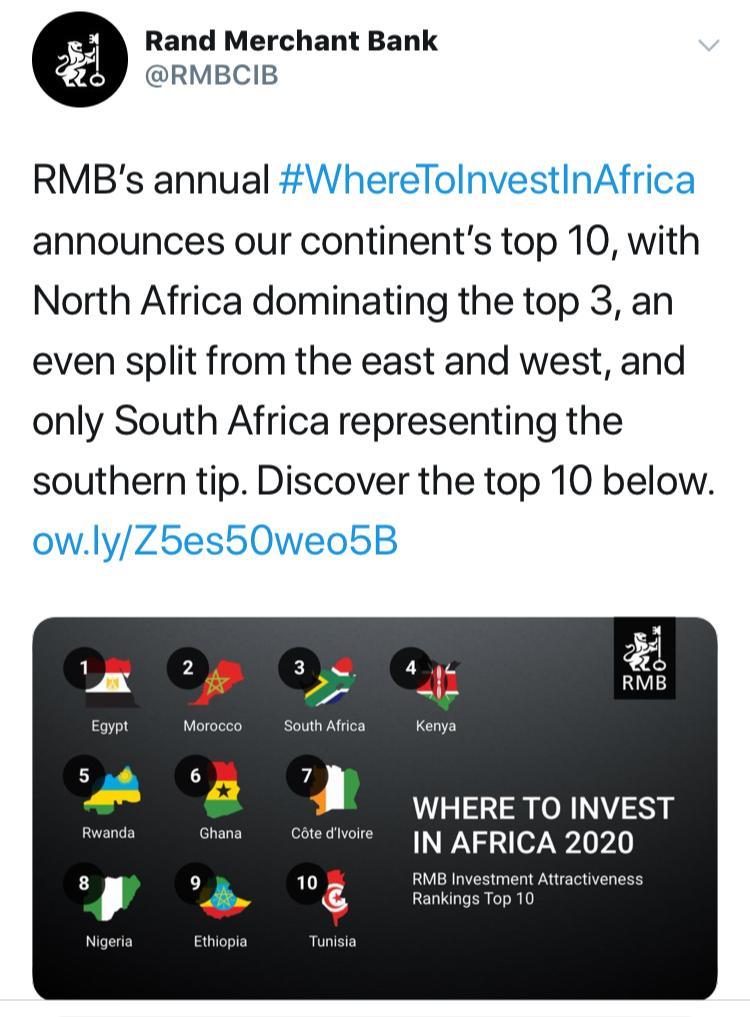Image resolution: width=750 pixels, height=1017 pixels.
Task: Tap the Côte d'Ivoire flag icon
Action: pyautogui.click(x=334, y=790)
